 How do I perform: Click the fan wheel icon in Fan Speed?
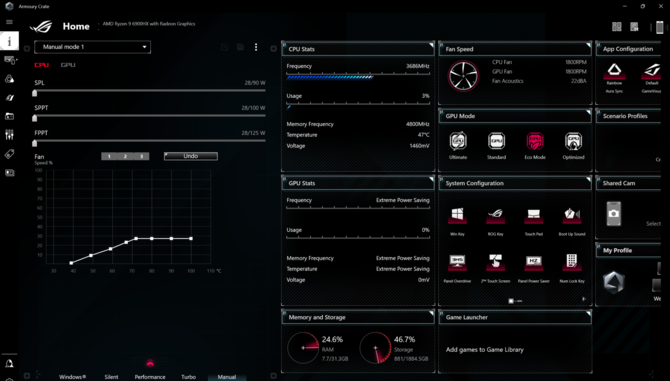(463, 76)
